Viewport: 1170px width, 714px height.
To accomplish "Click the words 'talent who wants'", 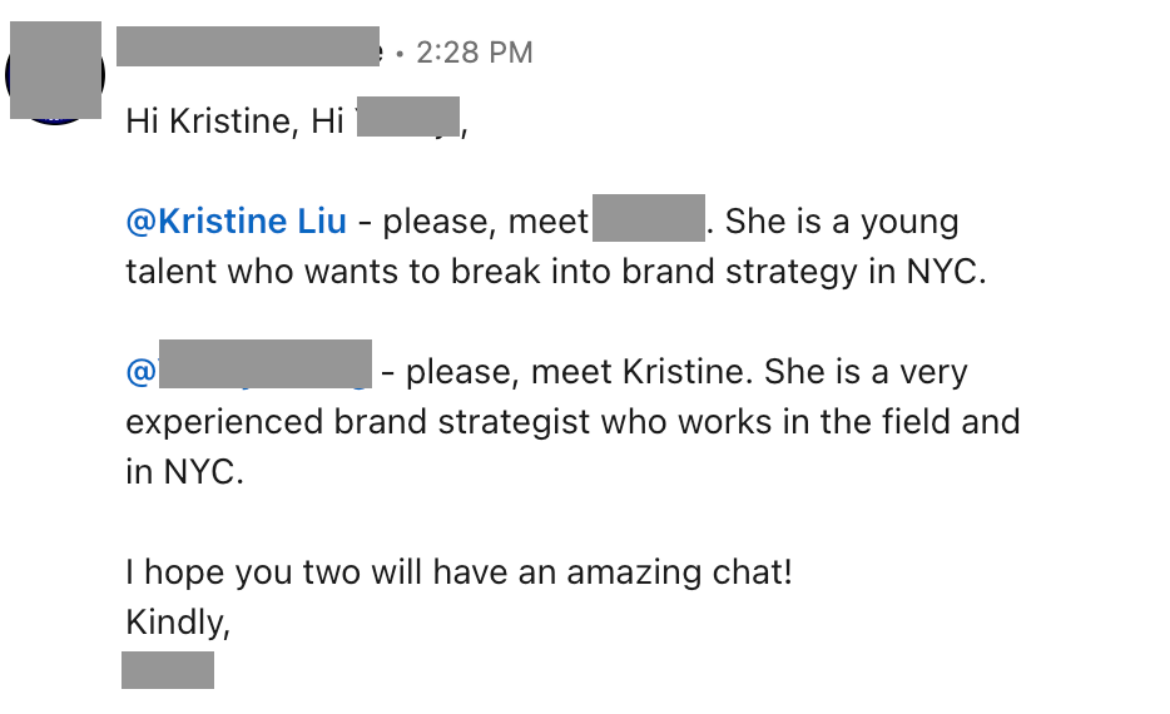I will click(260, 273).
